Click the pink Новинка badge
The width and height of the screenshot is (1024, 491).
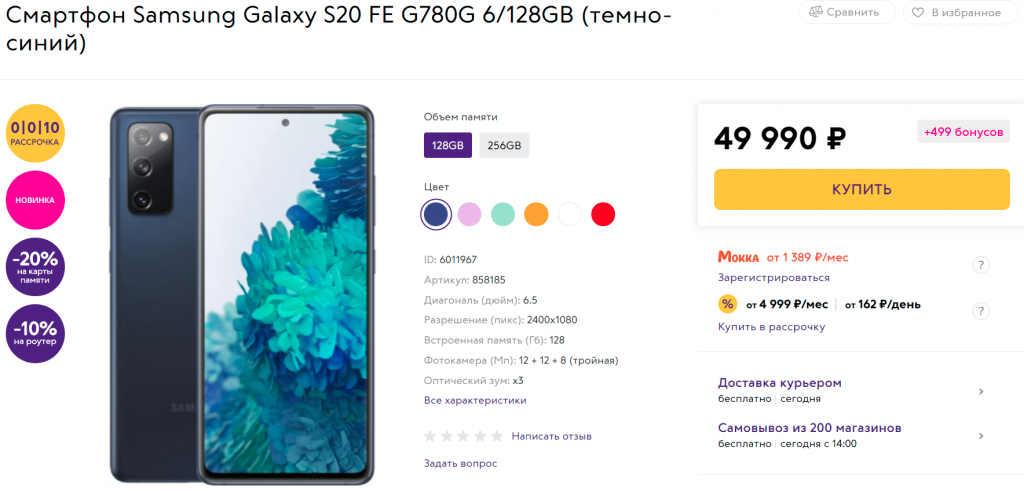pyautogui.click(x=35, y=200)
